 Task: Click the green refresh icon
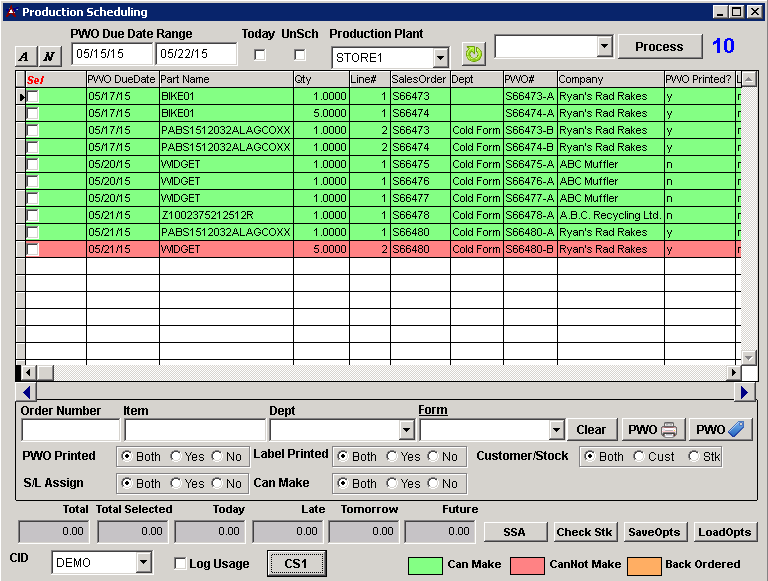tap(473, 54)
